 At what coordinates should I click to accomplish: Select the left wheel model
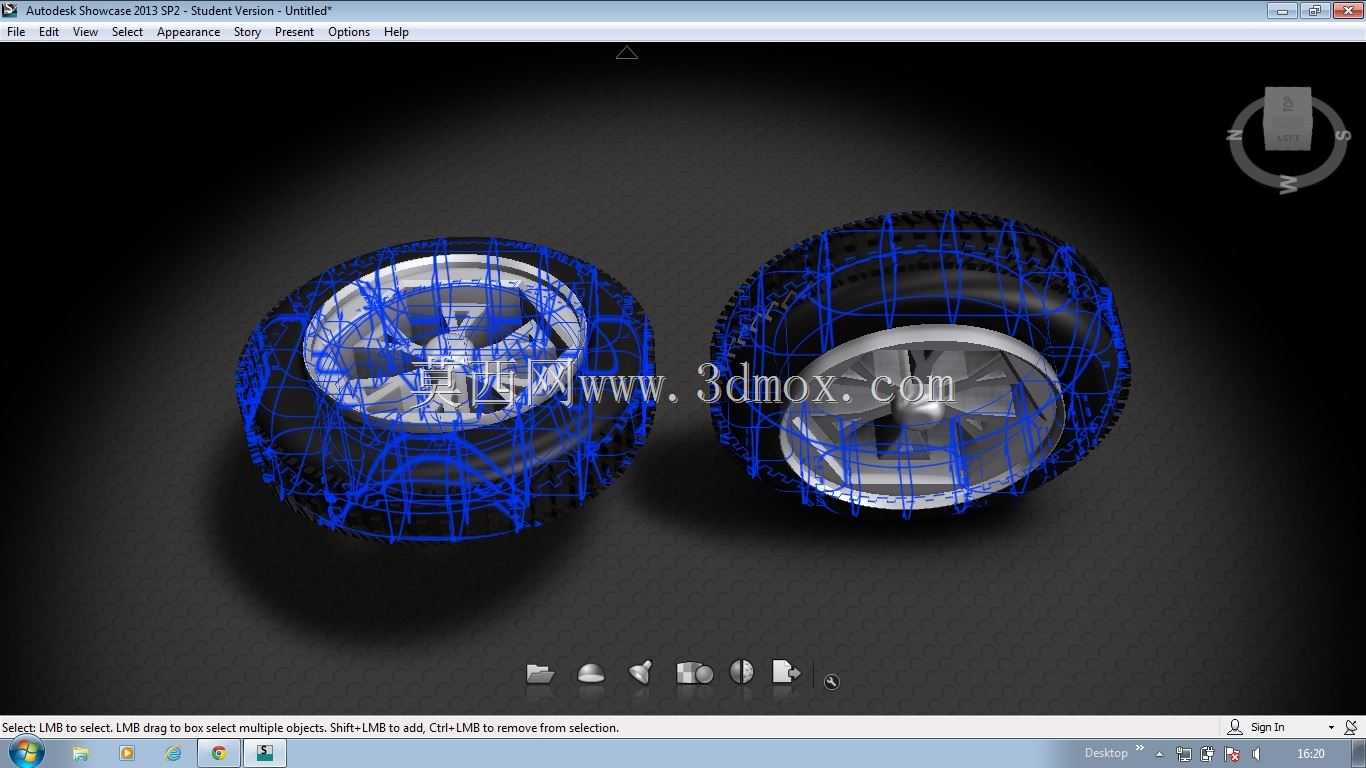(x=445, y=390)
